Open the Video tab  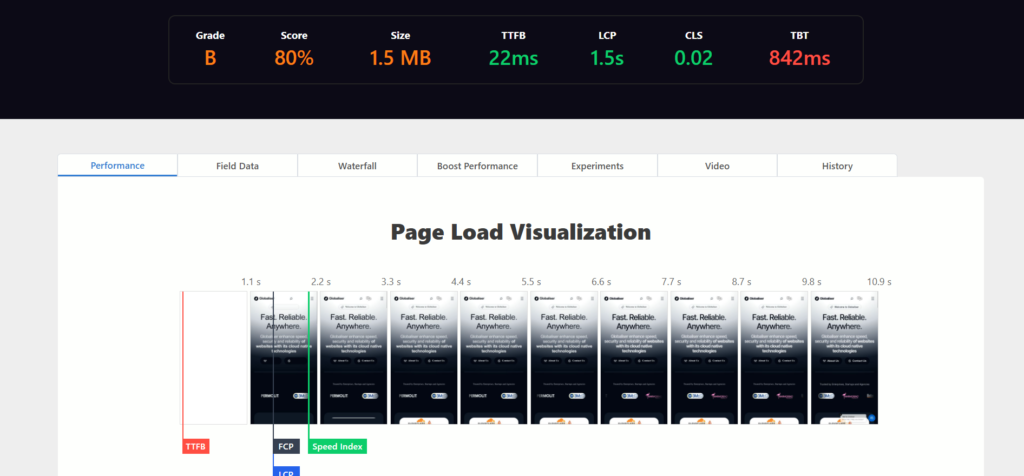click(717, 166)
